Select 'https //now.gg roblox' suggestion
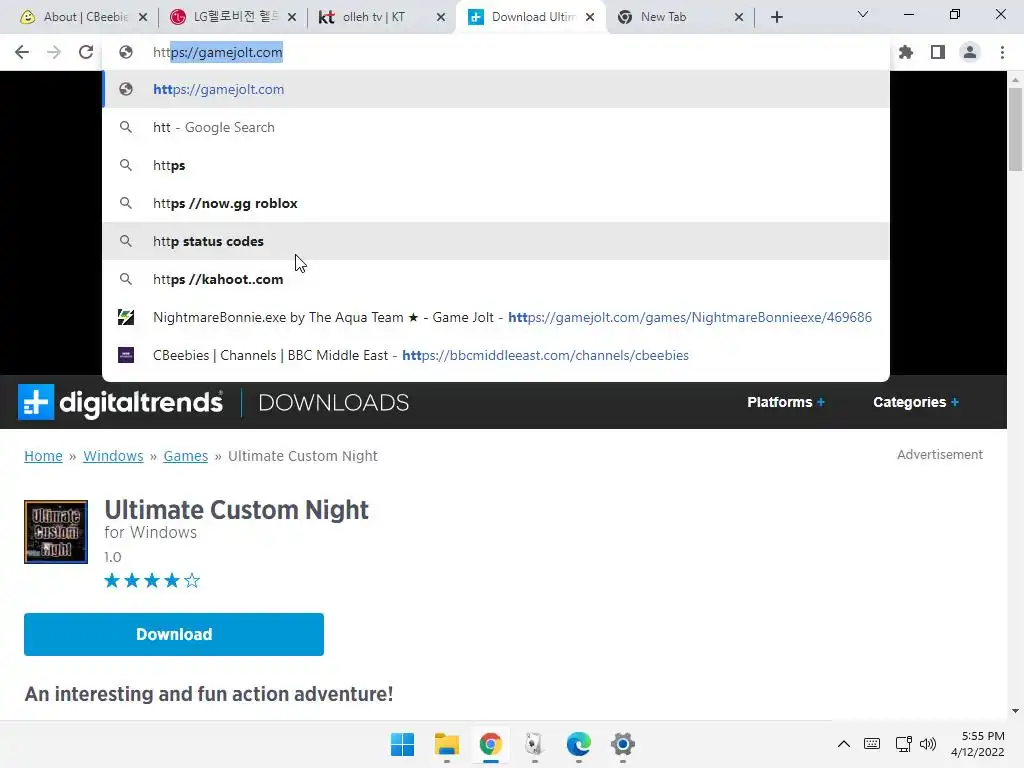Screen dimensions: 1024x768 pyautogui.click(x=496, y=203)
